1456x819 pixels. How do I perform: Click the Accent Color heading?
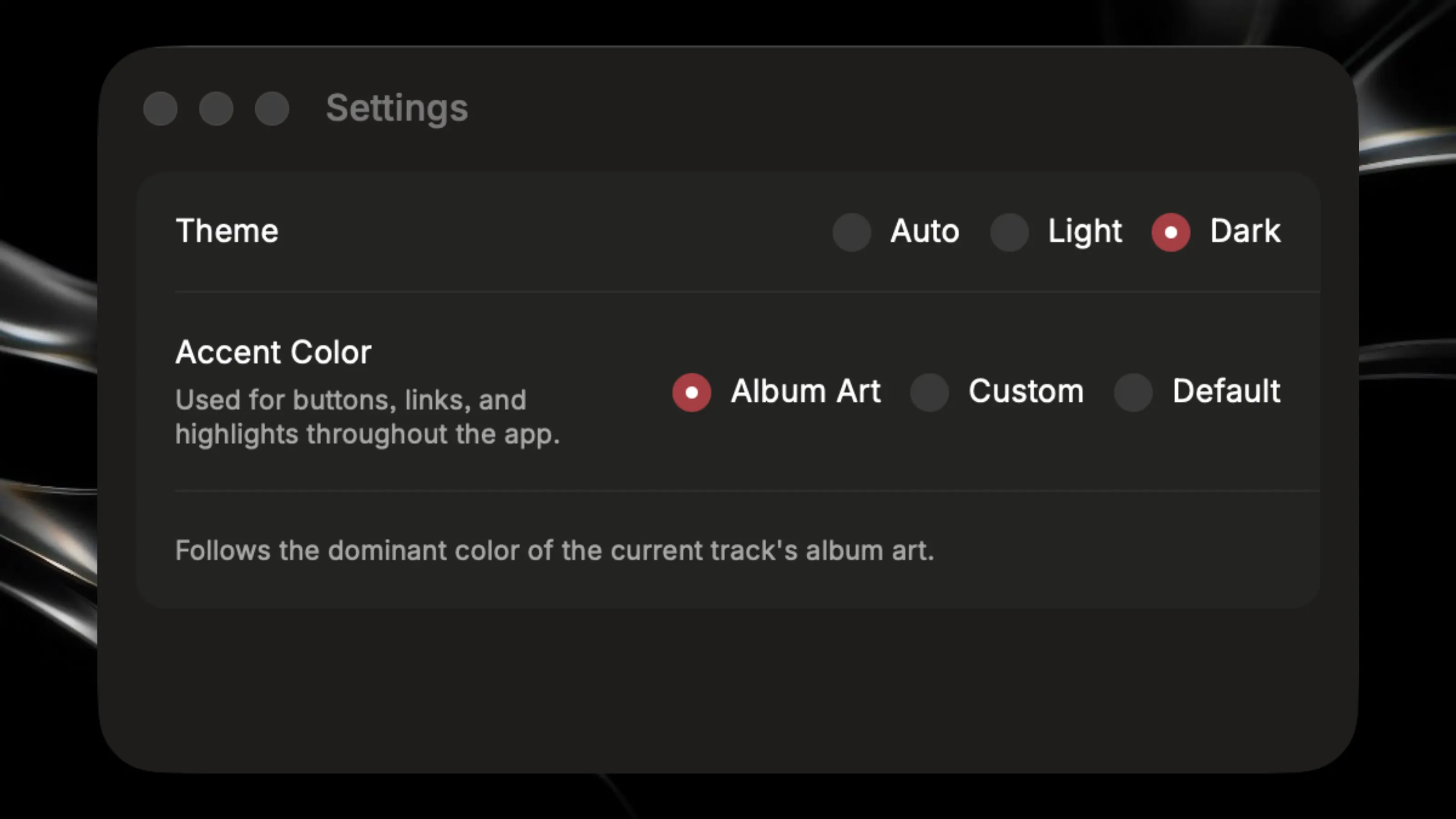tap(273, 352)
